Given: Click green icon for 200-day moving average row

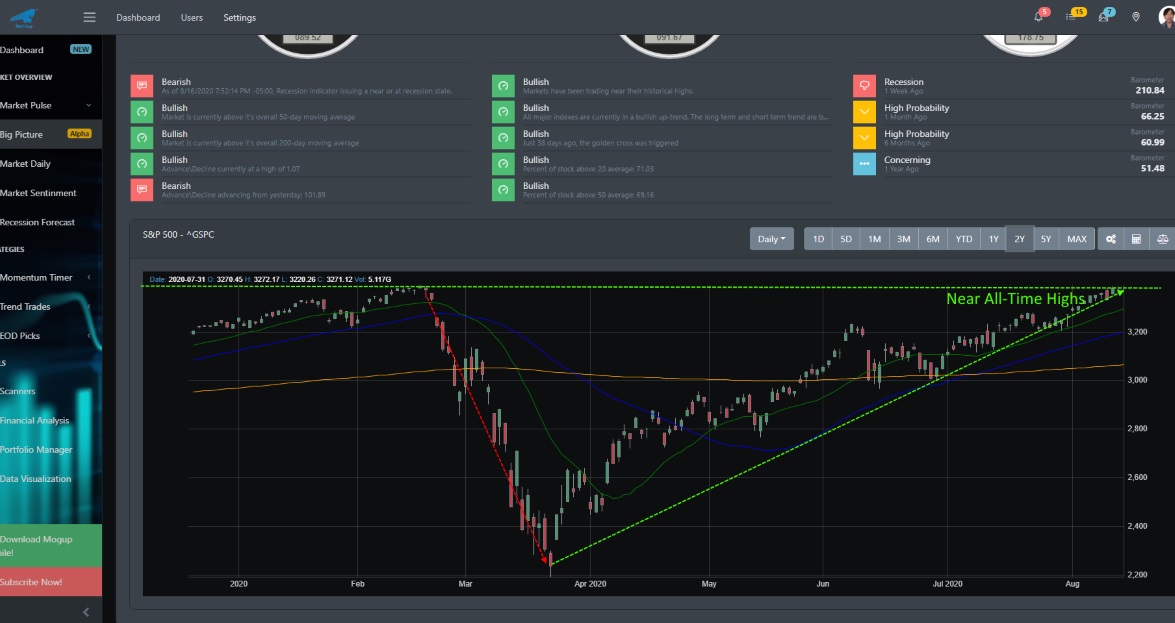Looking at the screenshot, I should pos(142,138).
